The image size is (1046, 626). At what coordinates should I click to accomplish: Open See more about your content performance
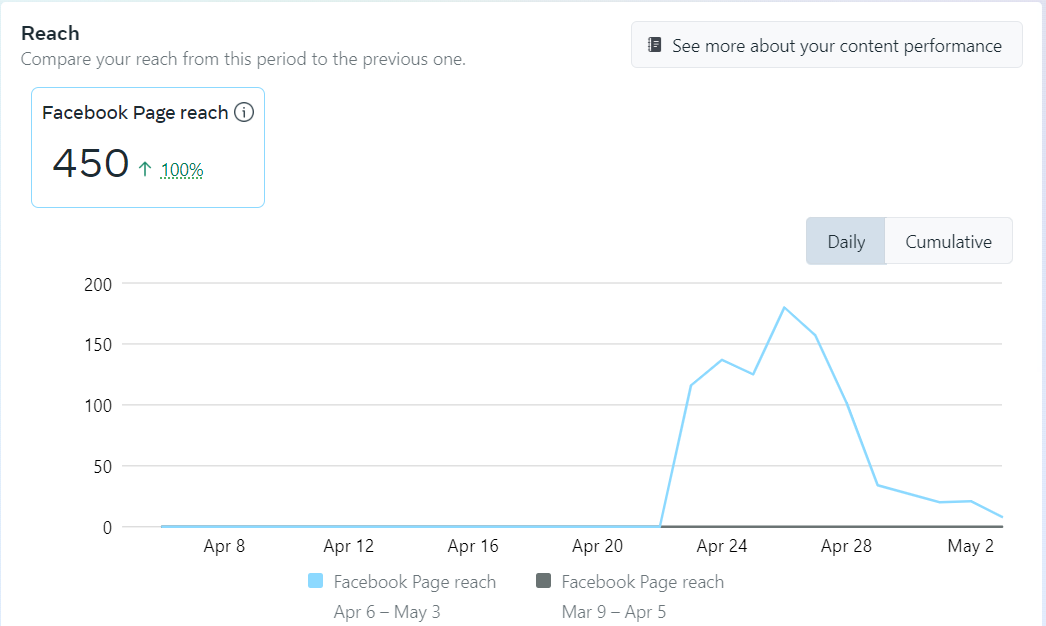tap(826, 45)
